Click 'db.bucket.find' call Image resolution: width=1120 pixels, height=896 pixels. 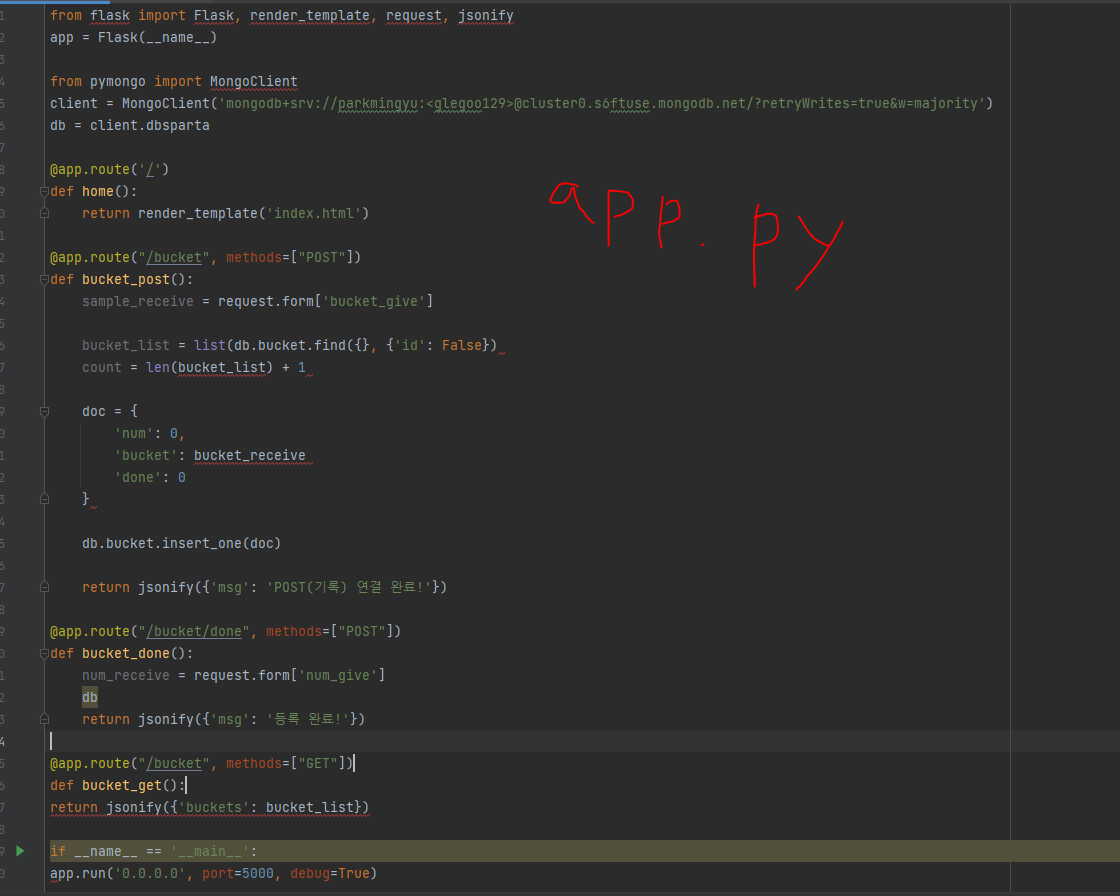pos(290,346)
